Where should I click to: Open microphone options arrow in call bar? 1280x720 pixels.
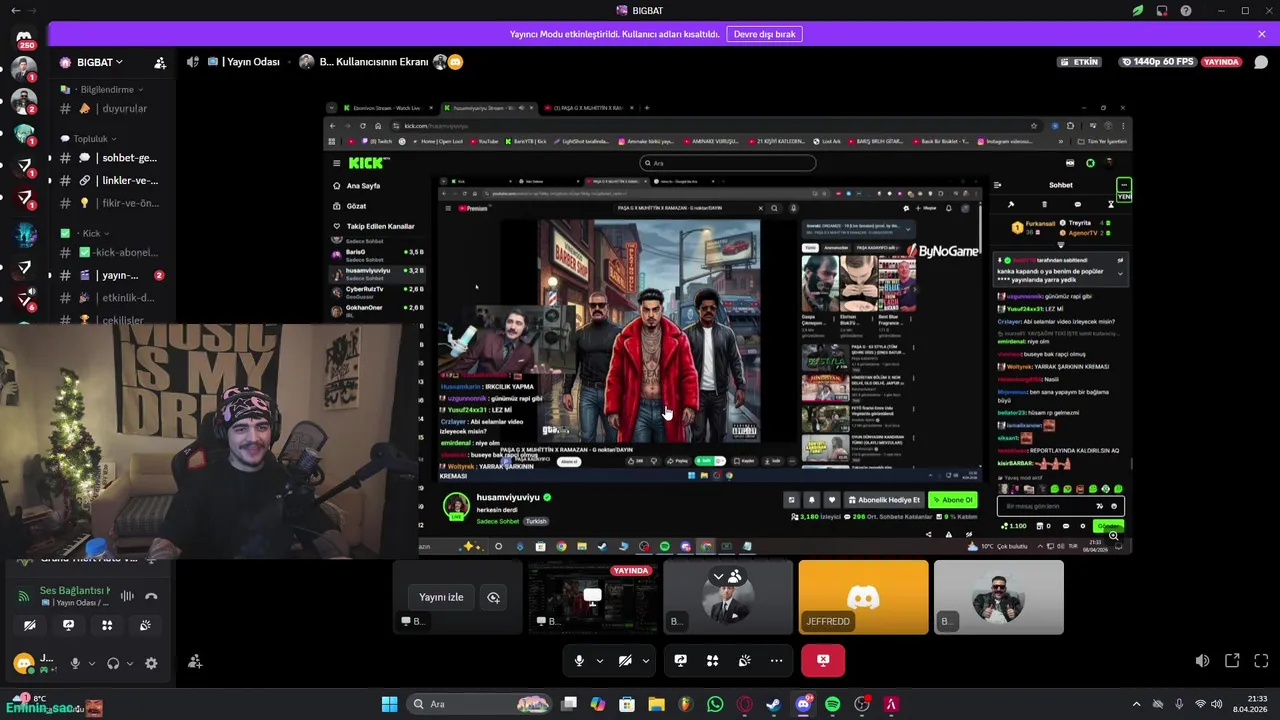tap(599, 660)
